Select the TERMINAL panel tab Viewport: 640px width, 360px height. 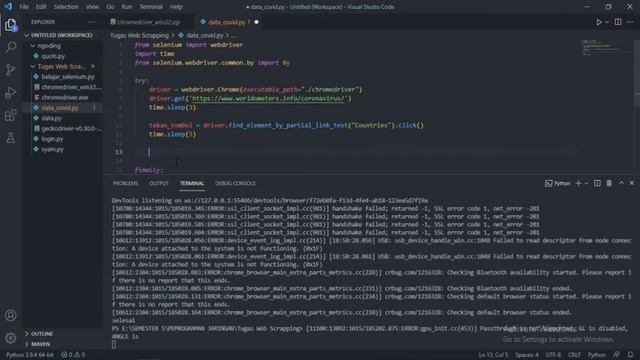click(x=192, y=183)
